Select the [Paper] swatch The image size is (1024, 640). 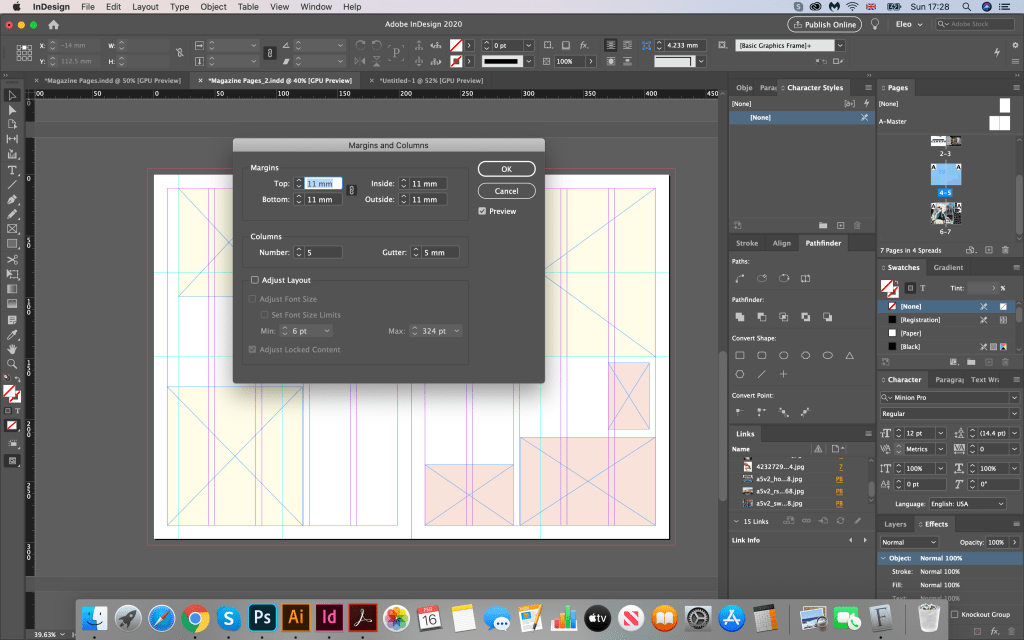(911, 332)
